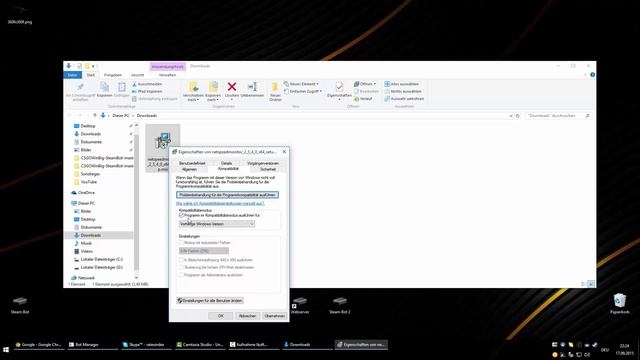
Task: Select Downloads under Dieser PC in the tree
Action: [x=91, y=236]
